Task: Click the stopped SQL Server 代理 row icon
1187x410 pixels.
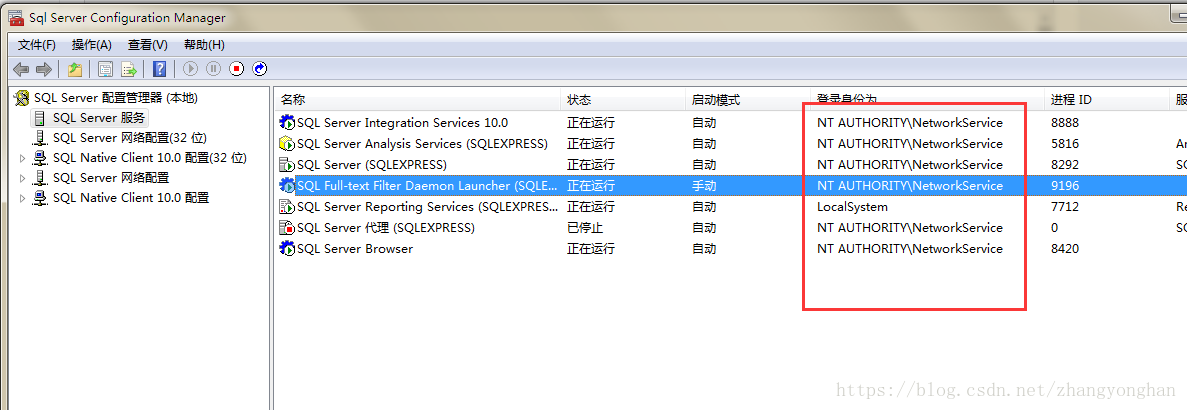Action: [287, 228]
